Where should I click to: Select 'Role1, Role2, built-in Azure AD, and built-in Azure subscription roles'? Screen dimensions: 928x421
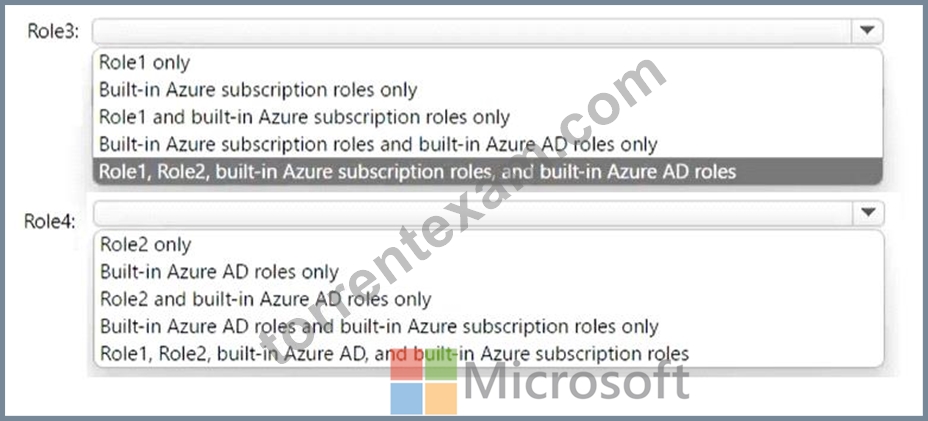(x=395, y=353)
